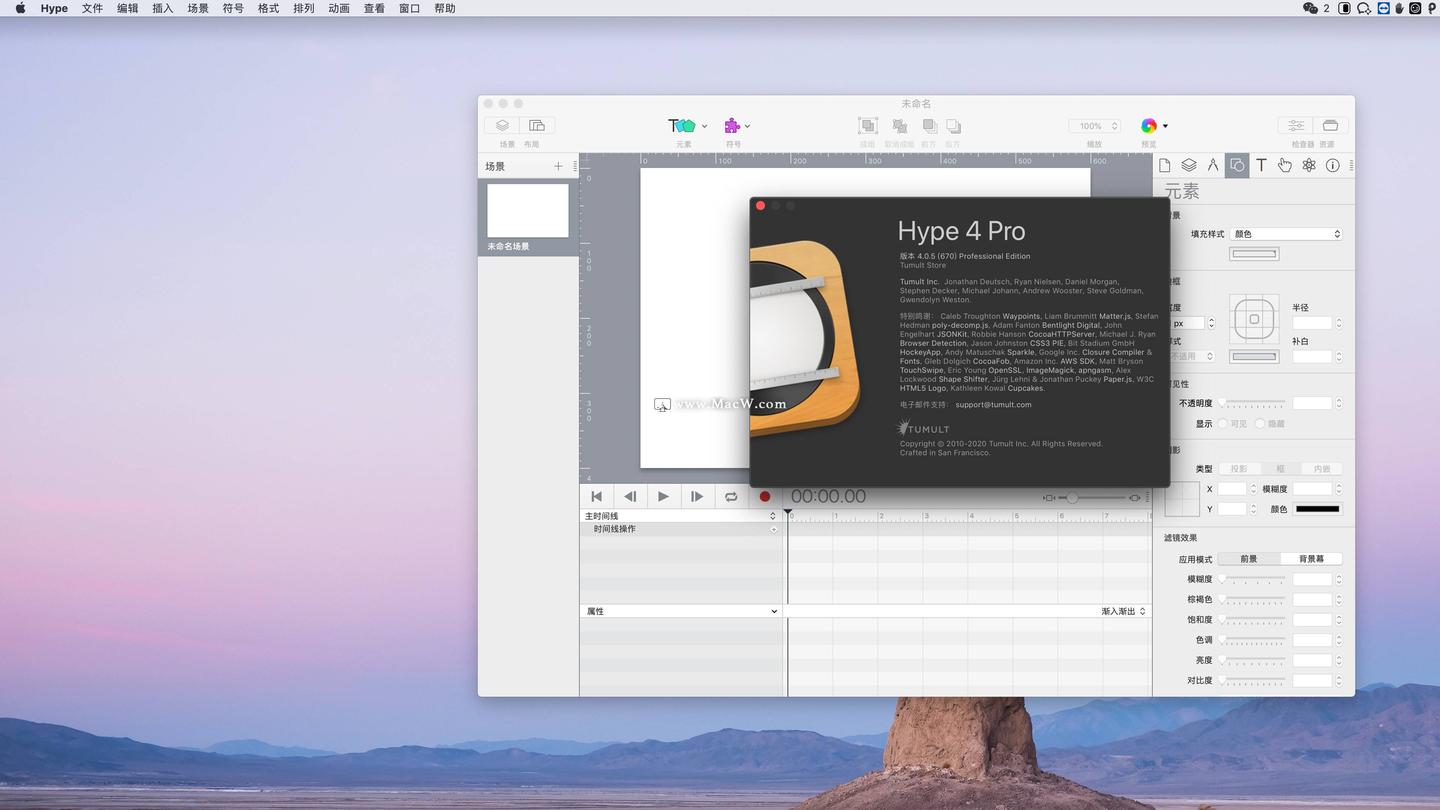The height and width of the screenshot is (810, 1440).
Task: Open the 100% zoom level dropdown
Action: coord(1094,126)
